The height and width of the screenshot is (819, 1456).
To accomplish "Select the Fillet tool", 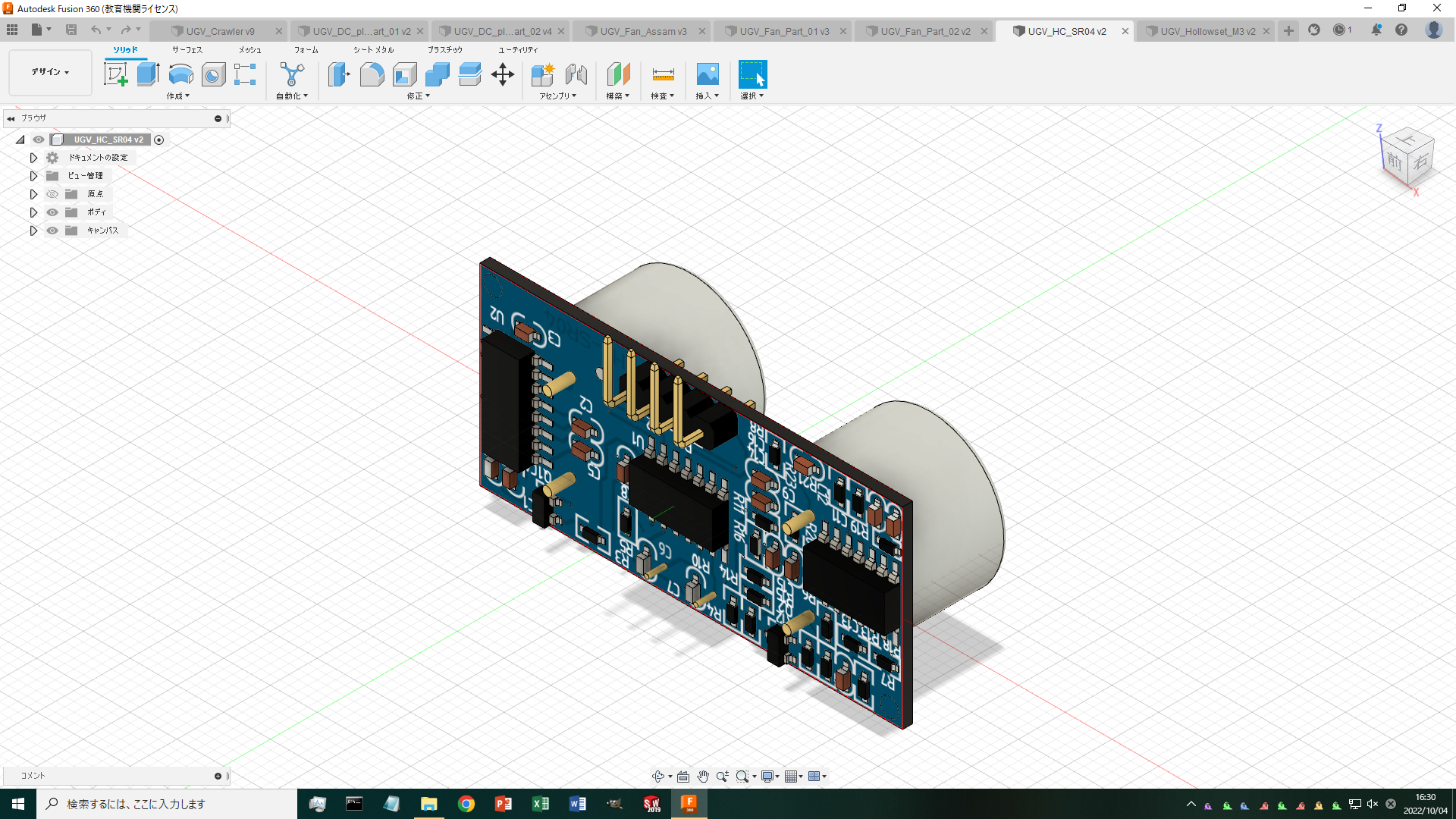I will 372,74.
